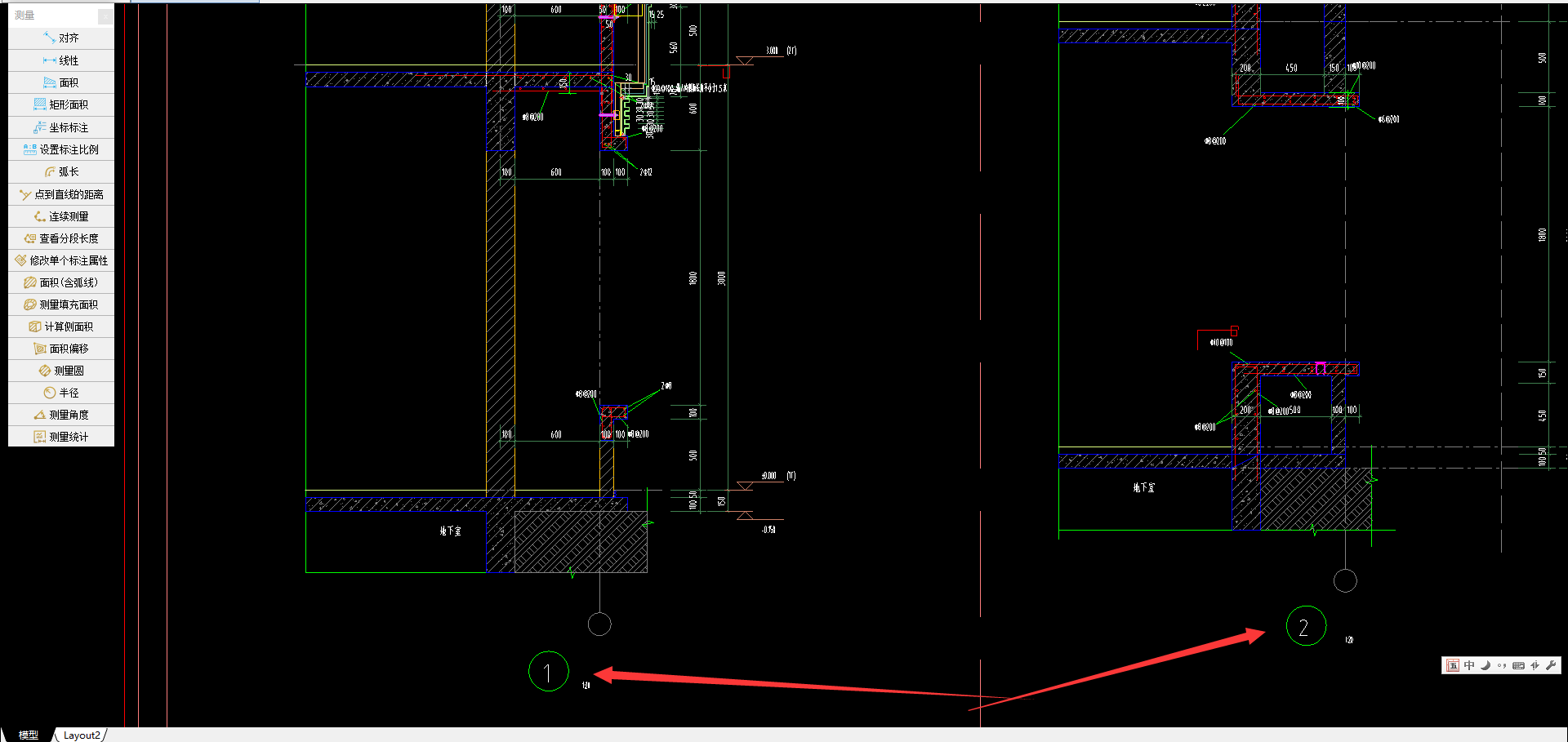Pick the 半径 radius measurement tool

pyautogui.click(x=61, y=393)
